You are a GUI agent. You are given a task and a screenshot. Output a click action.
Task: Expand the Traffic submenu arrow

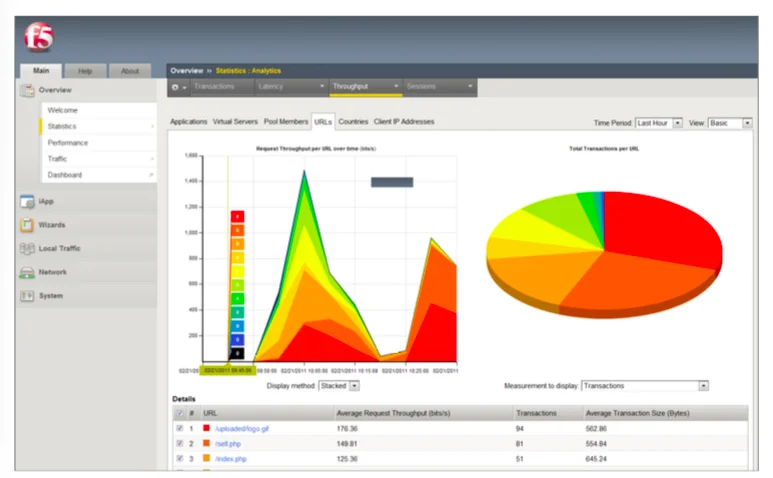[x=152, y=159]
